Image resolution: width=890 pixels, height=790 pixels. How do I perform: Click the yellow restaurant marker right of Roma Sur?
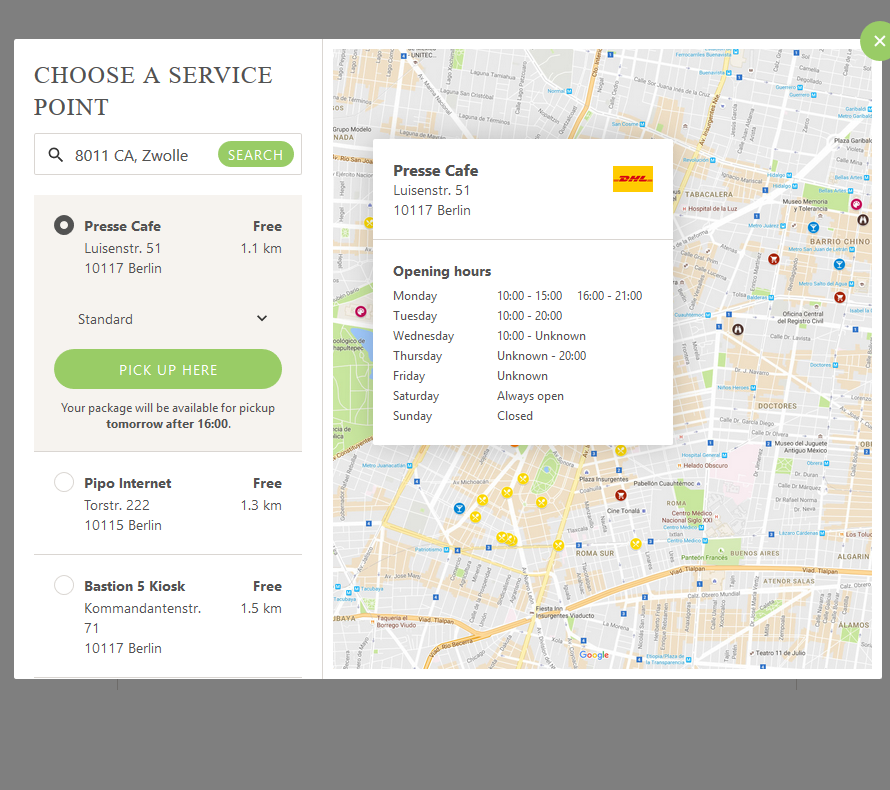[636, 544]
